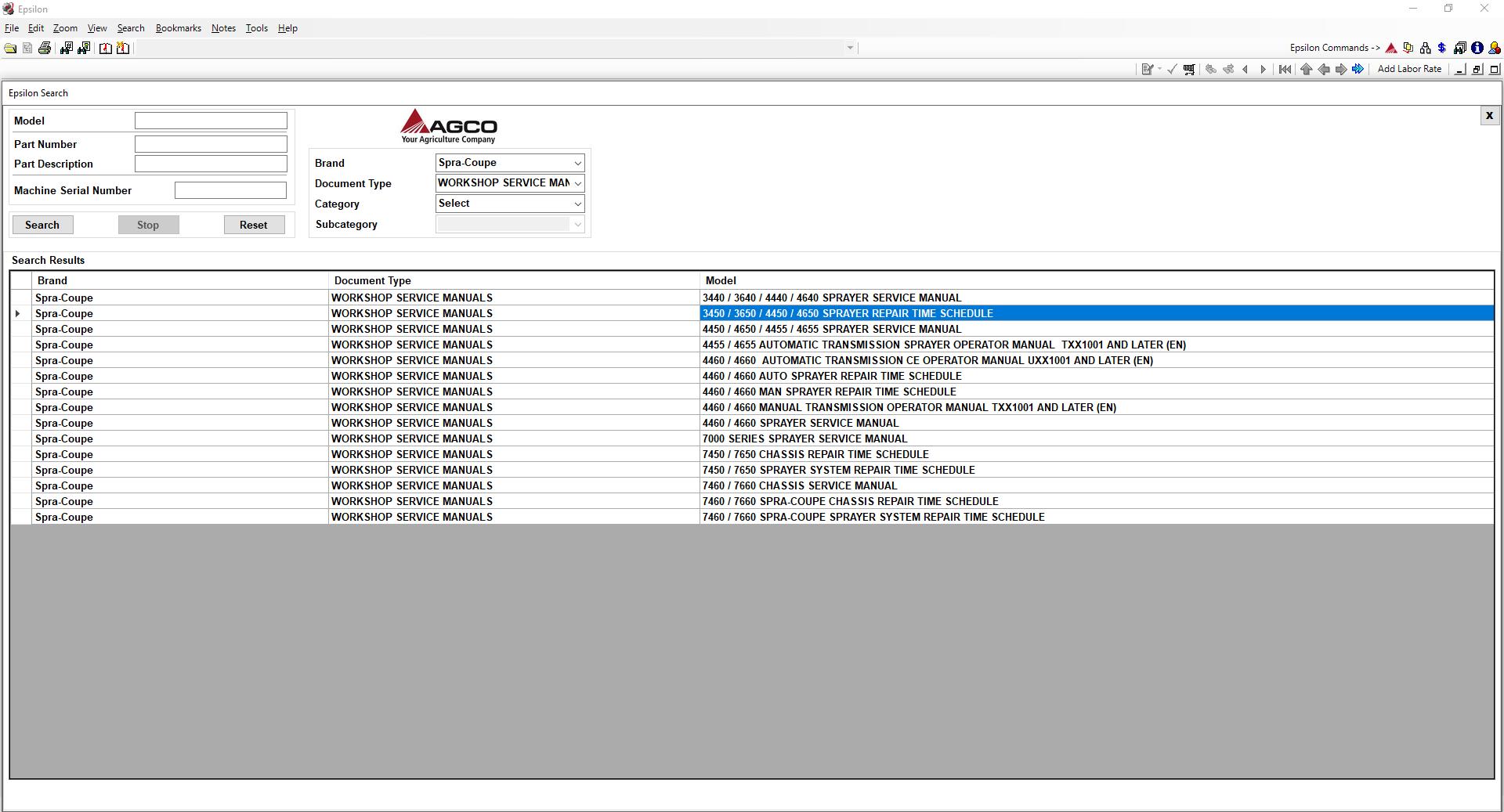Open the File menu
The image size is (1504, 812).
[x=12, y=28]
